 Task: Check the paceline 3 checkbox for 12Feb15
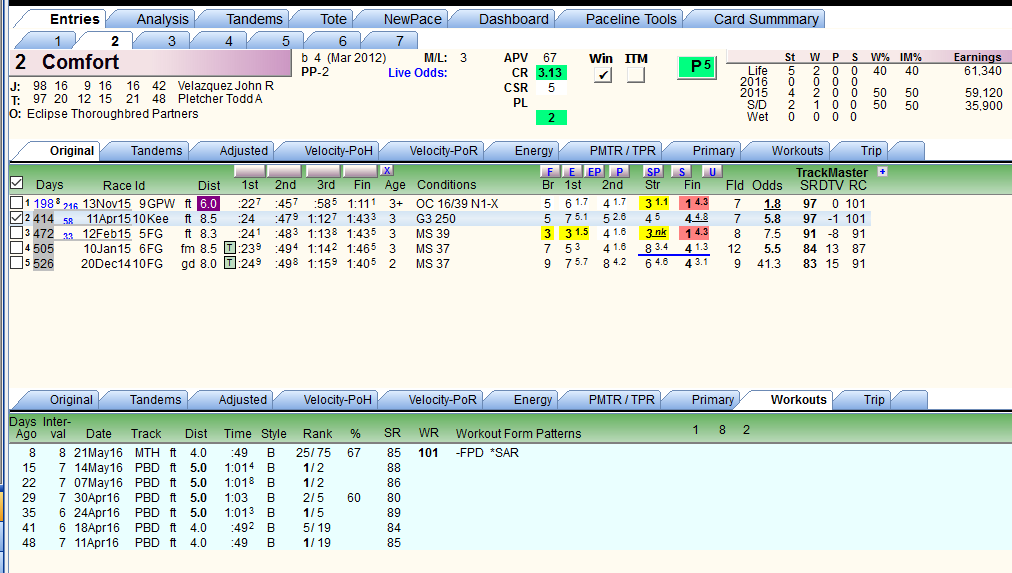(x=17, y=232)
